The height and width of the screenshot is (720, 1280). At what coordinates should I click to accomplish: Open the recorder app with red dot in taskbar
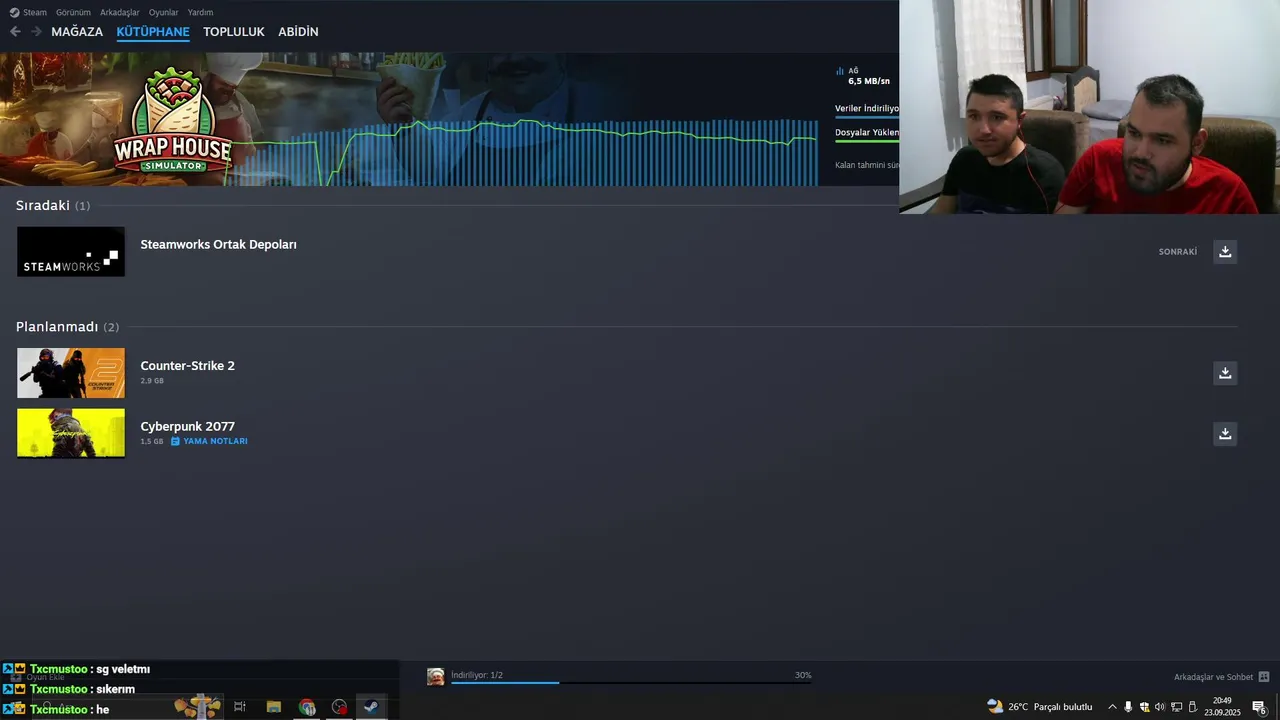(x=340, y=707)
